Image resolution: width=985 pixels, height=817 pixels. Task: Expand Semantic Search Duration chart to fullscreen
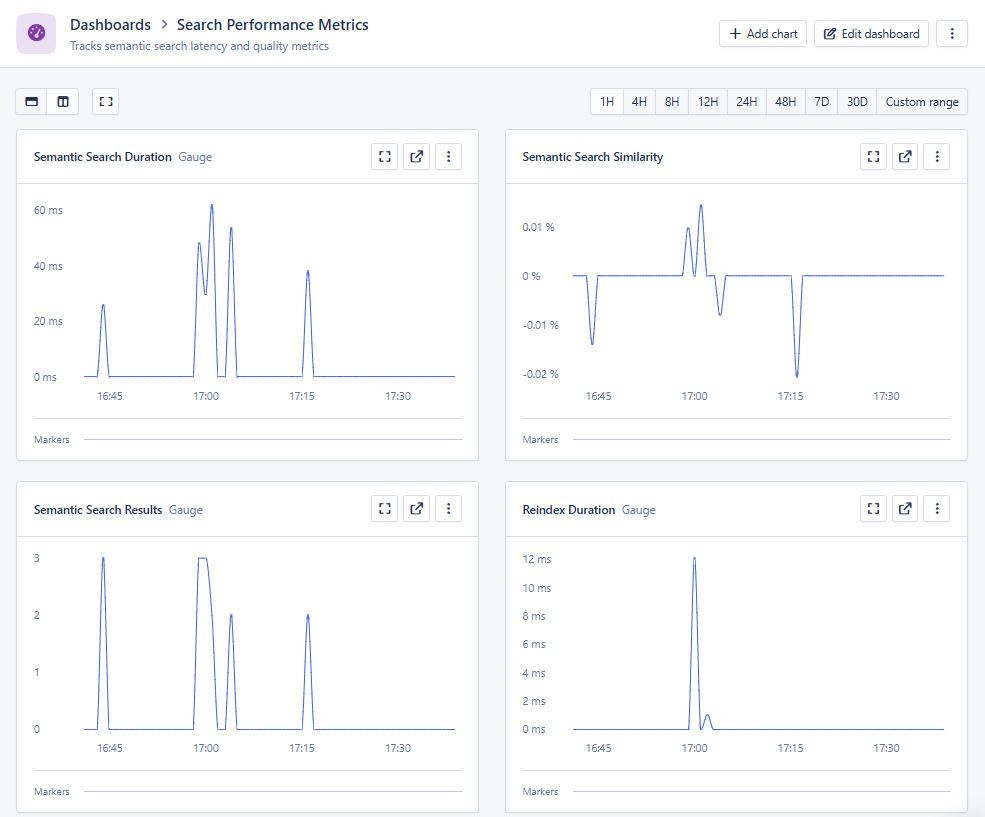[384, 156]
